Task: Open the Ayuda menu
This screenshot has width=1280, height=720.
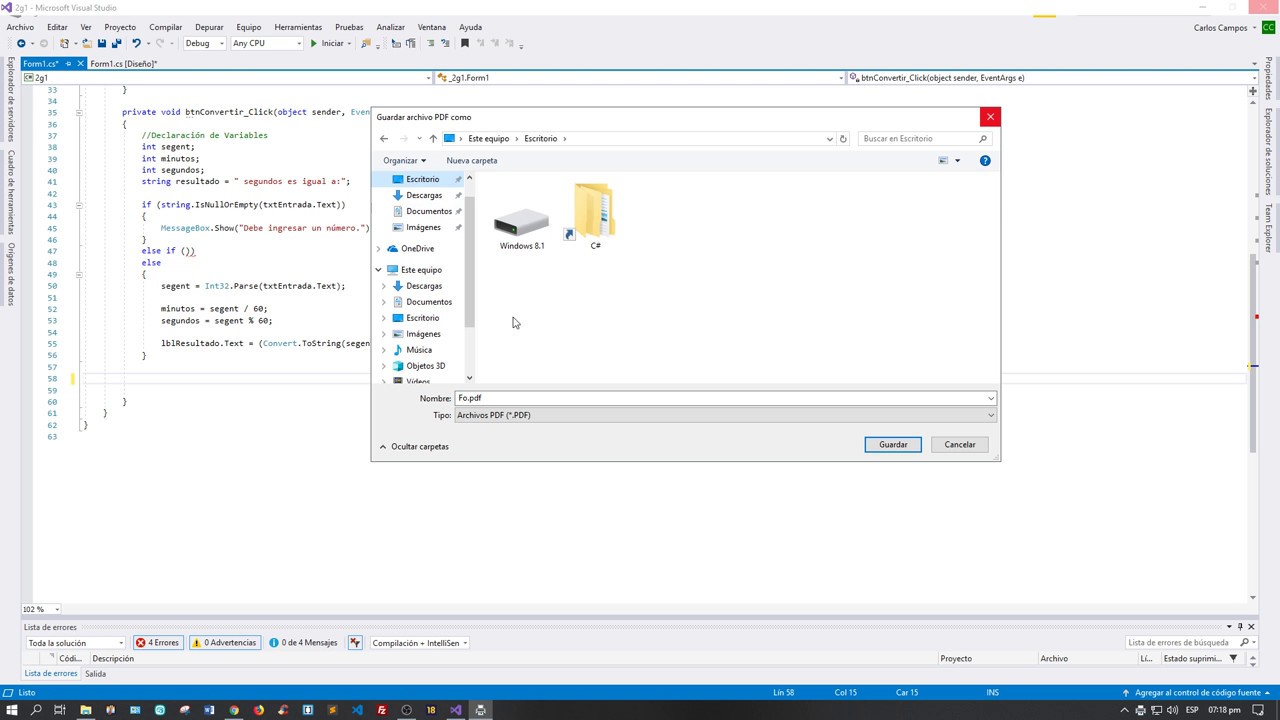Action: [470, 27]
